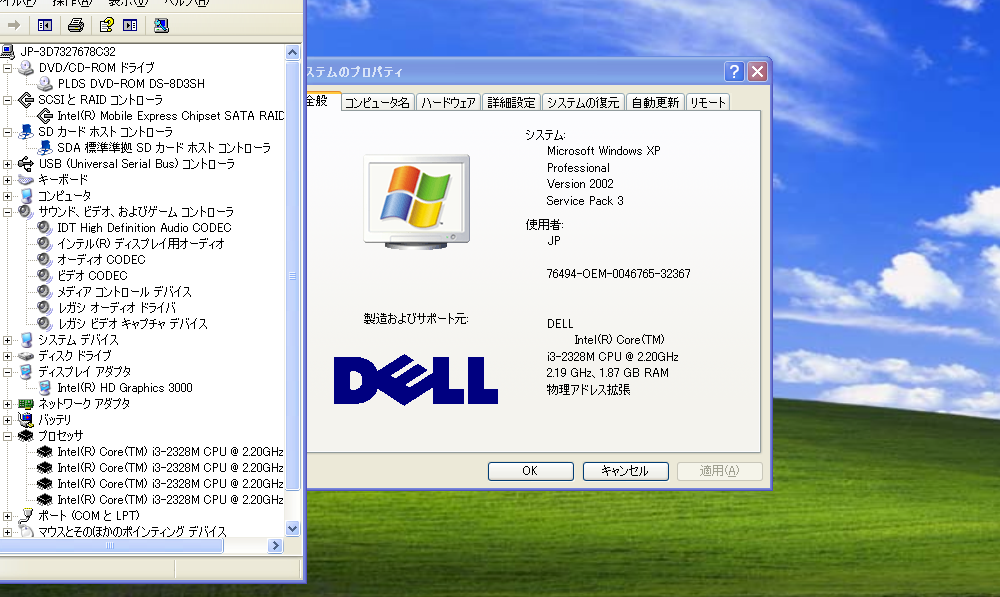This screenshot has height=597, width=1000.
Task: Select Intel HD Graphics 3000 device icon
Action: pyautogui.click(x=45, y=387)
